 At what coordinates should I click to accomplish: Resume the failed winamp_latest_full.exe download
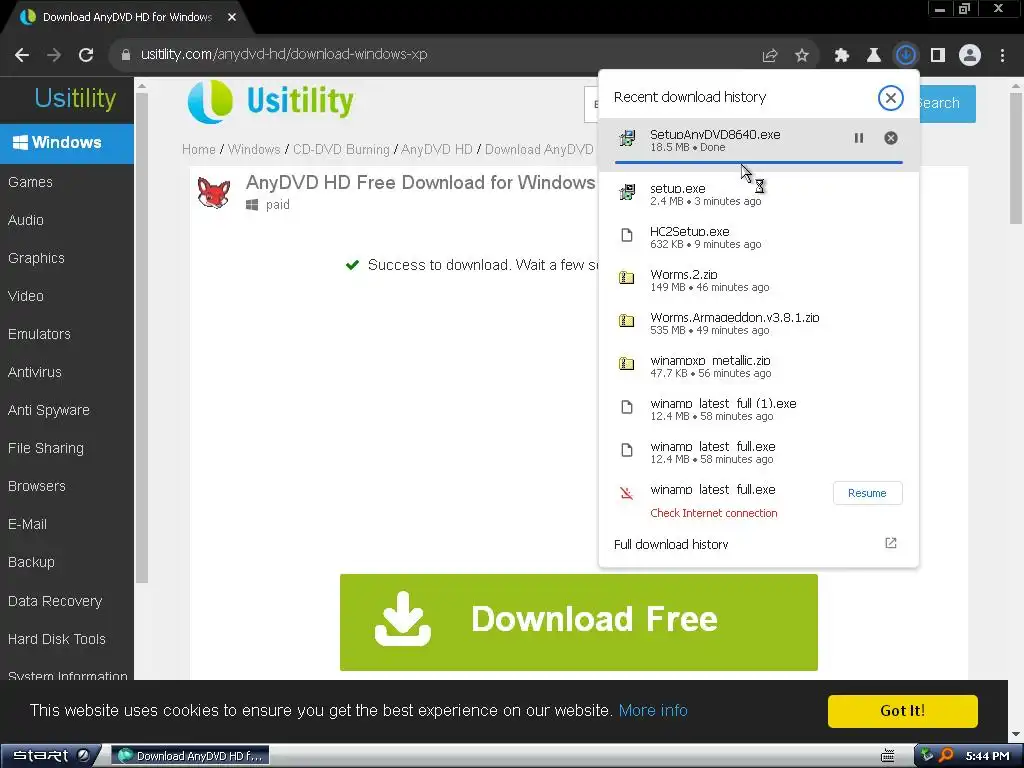pyautogui.click(x=867, y=493)
